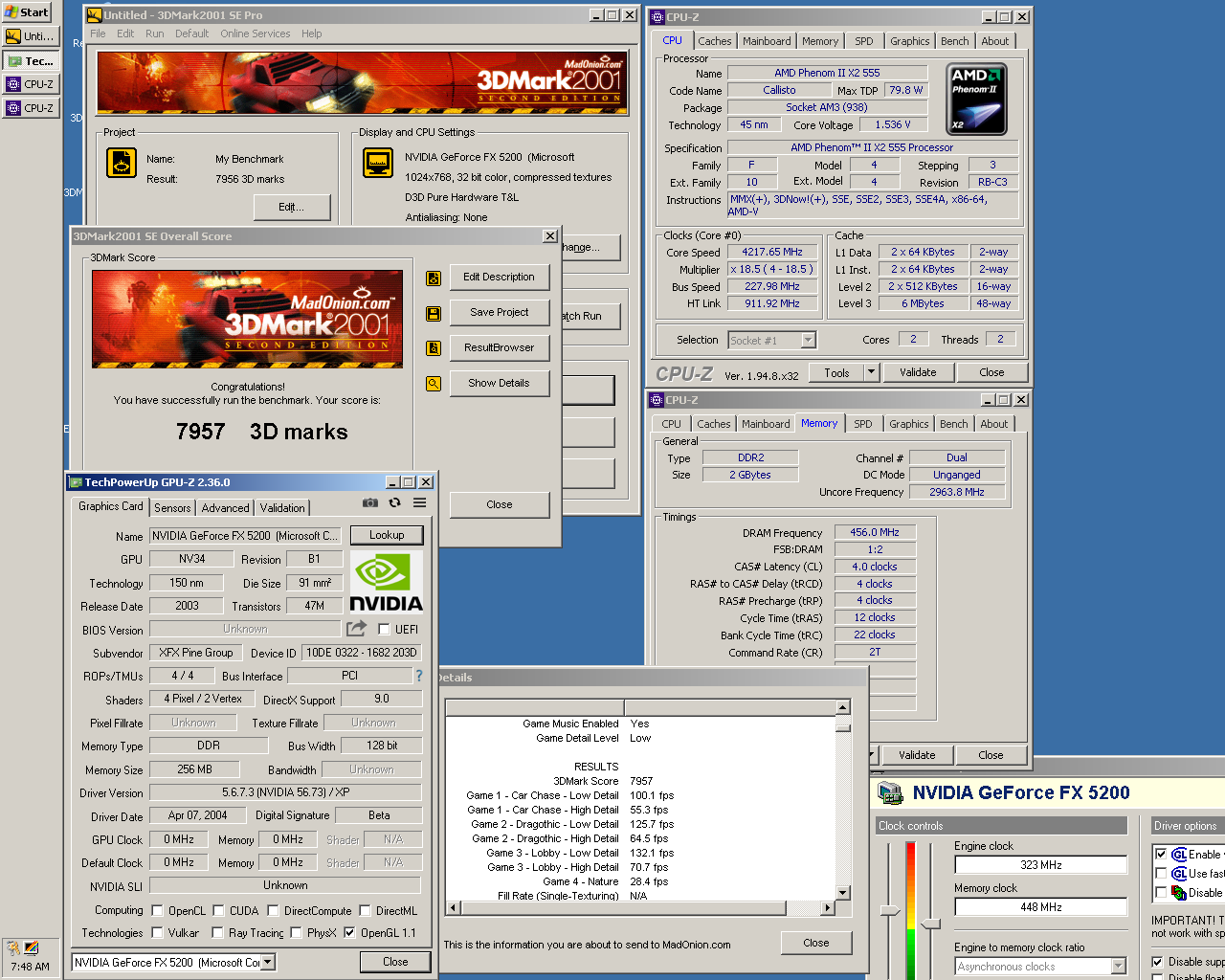1225x980 pixels.
Task: Click the tray icon above the clock
Action: [x=31, y=948]
